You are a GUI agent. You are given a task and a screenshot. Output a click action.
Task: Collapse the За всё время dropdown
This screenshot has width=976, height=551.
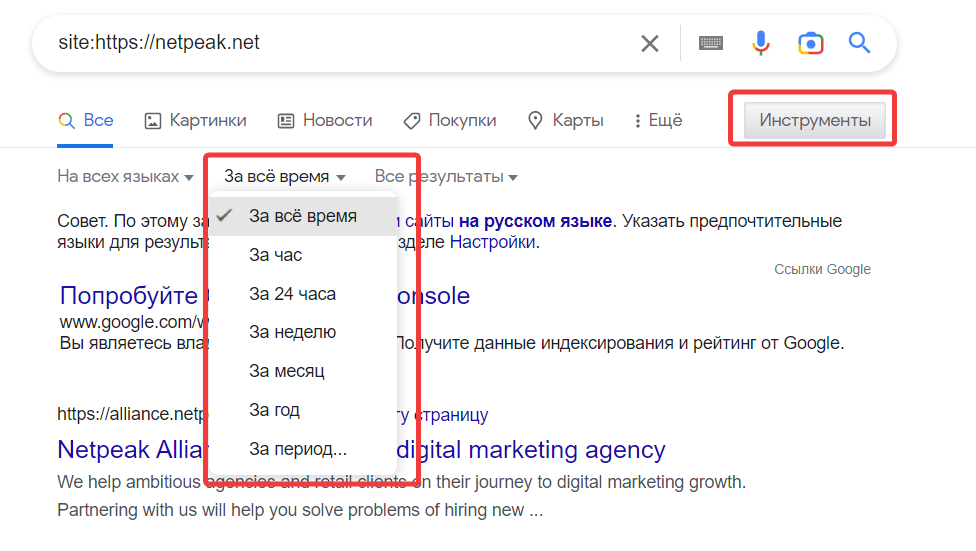tap(285, 177)
